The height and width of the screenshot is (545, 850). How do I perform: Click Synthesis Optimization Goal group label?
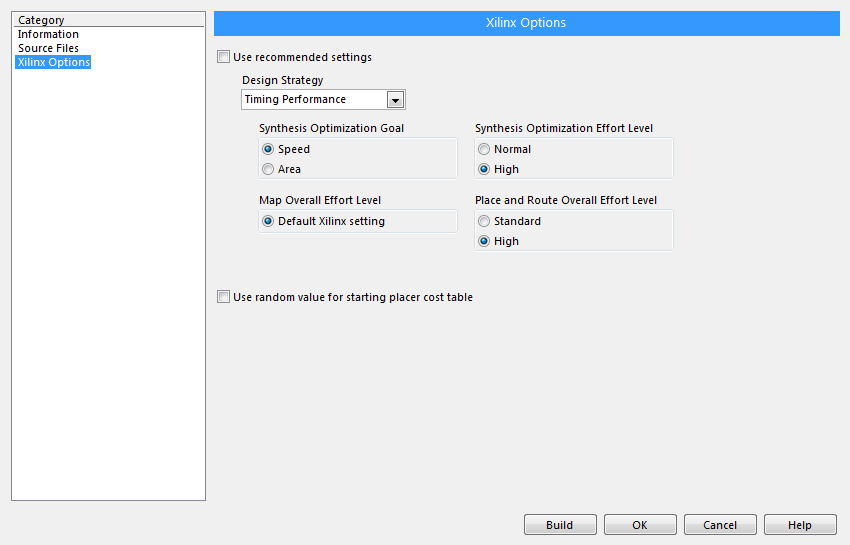click(331, 129)
